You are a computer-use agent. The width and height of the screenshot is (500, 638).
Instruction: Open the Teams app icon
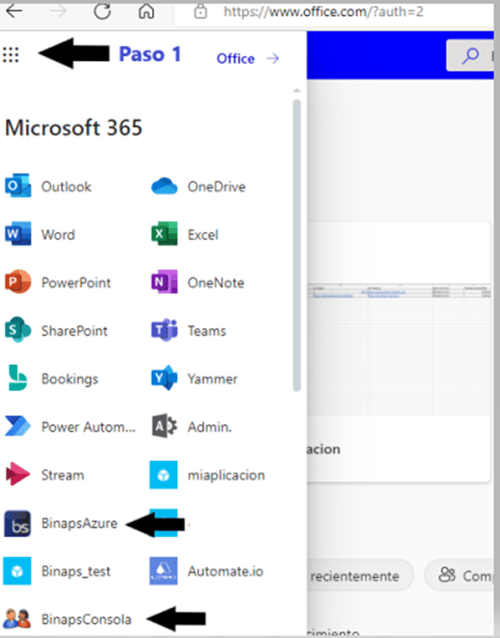click(164, 330)
